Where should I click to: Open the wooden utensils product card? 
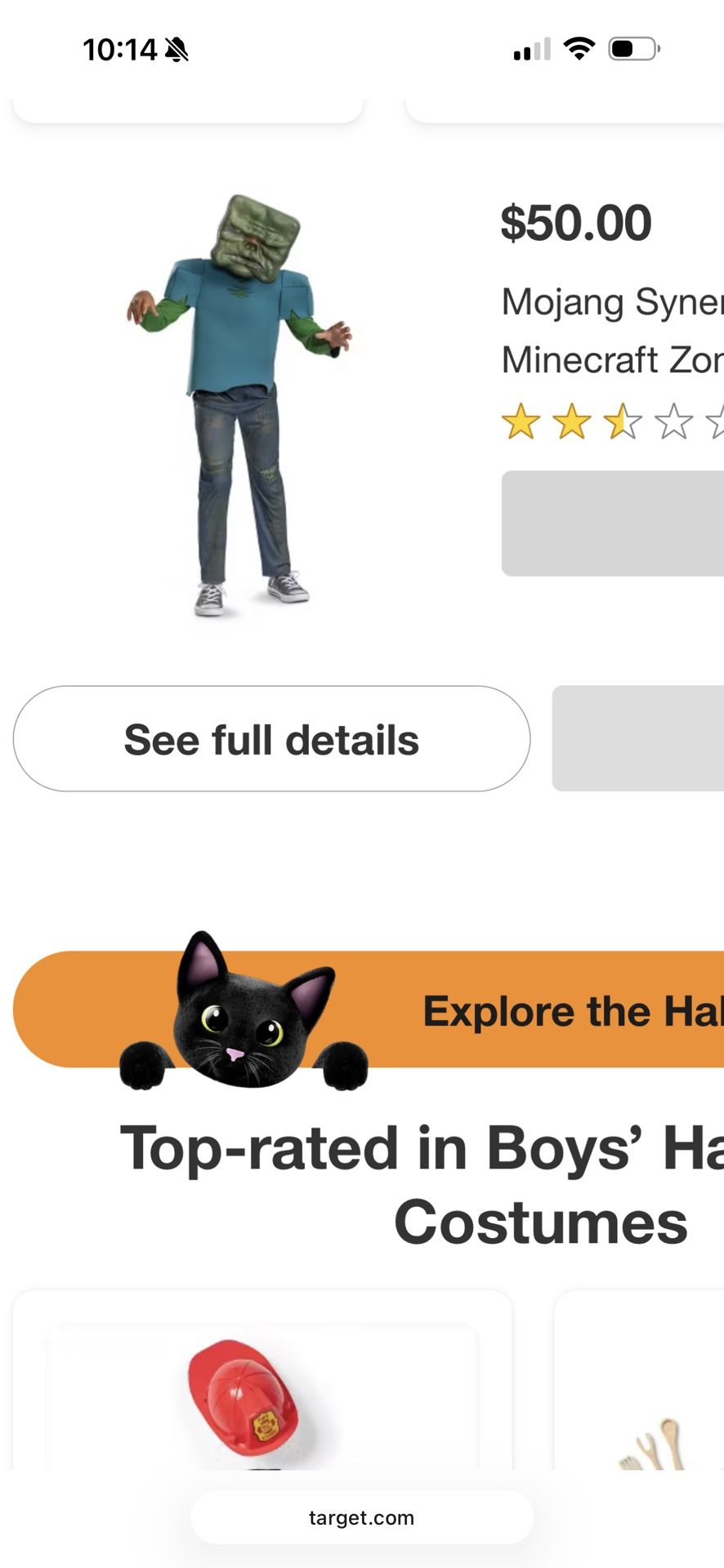639,1380
